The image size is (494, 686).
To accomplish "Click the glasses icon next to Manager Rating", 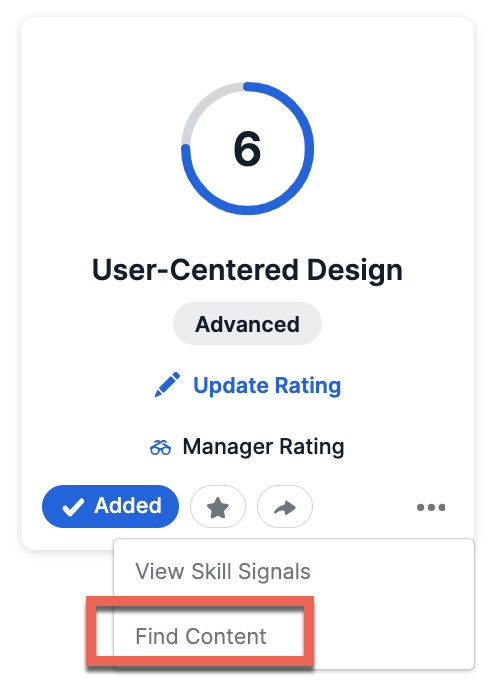I will (x=161, y=448).
